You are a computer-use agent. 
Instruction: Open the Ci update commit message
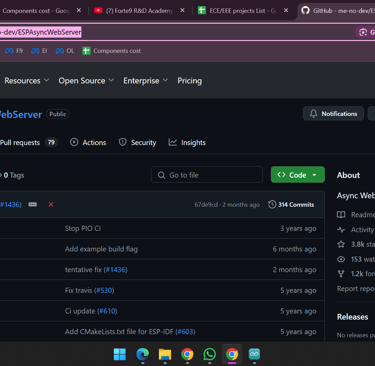tap(80, 311)
